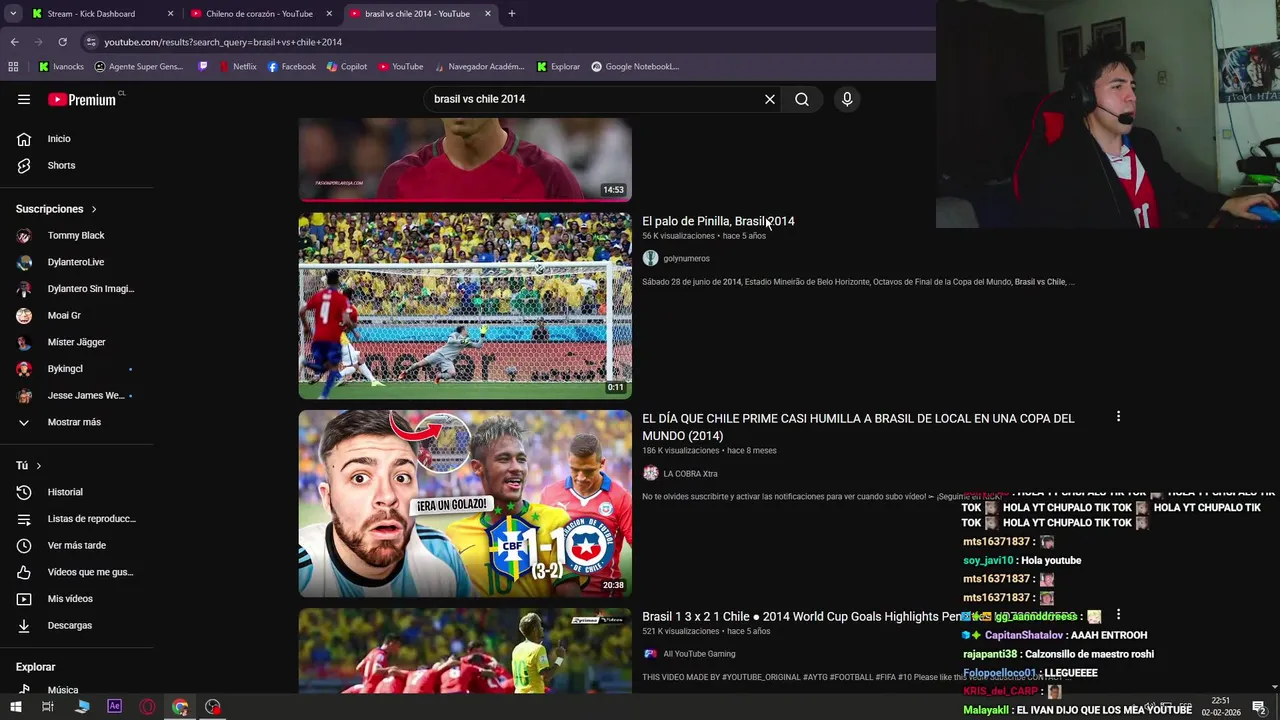Viewport: 1280px width, 720px height.
Task: Open Chrome tab search dropdown
Action: (13, 14)
